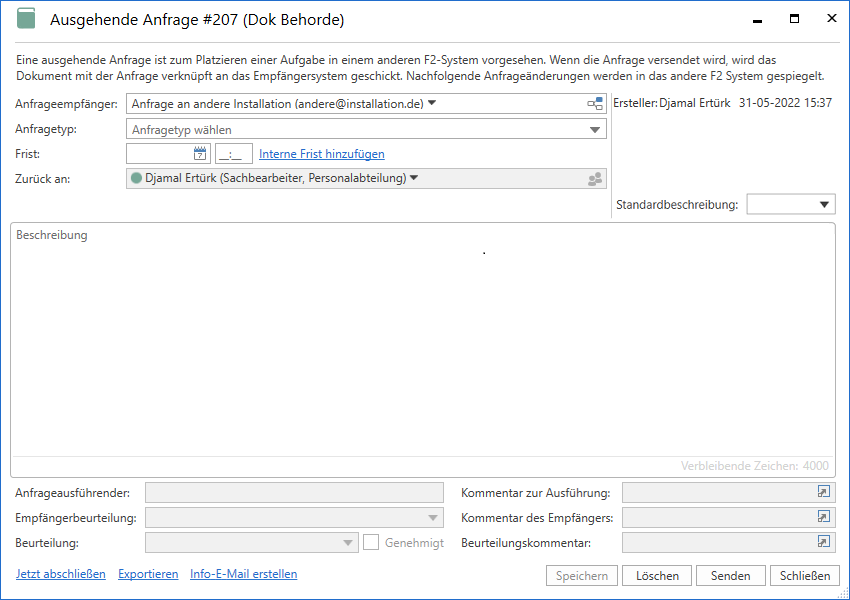Image resolution: width=850 pixels, height=600 pixels.
Task: Click the Jetzt abschließen link
Action: pos(60,574)
